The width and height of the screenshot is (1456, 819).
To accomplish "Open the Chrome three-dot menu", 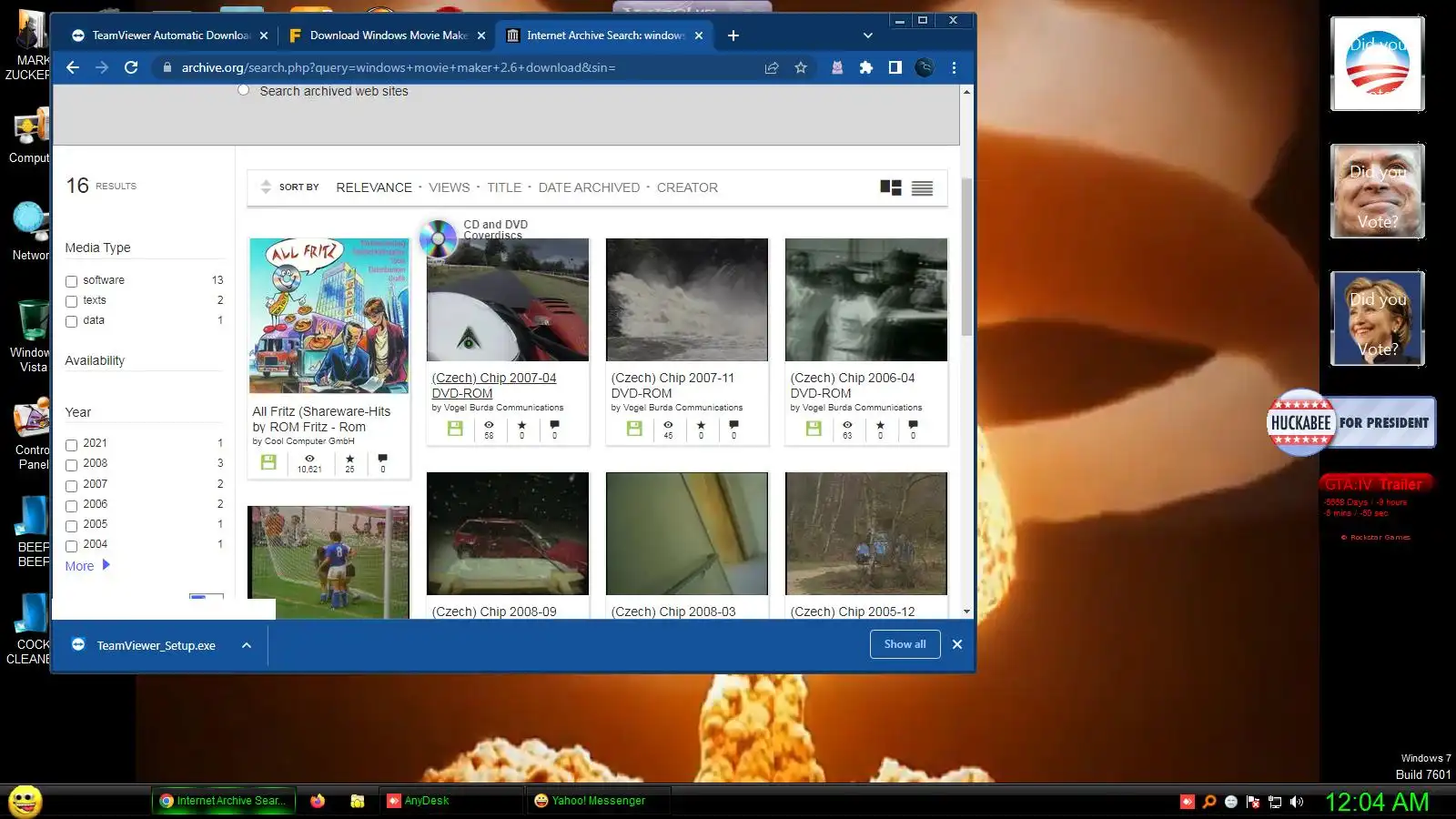I will pyautogui.click(x=954, y=67).
